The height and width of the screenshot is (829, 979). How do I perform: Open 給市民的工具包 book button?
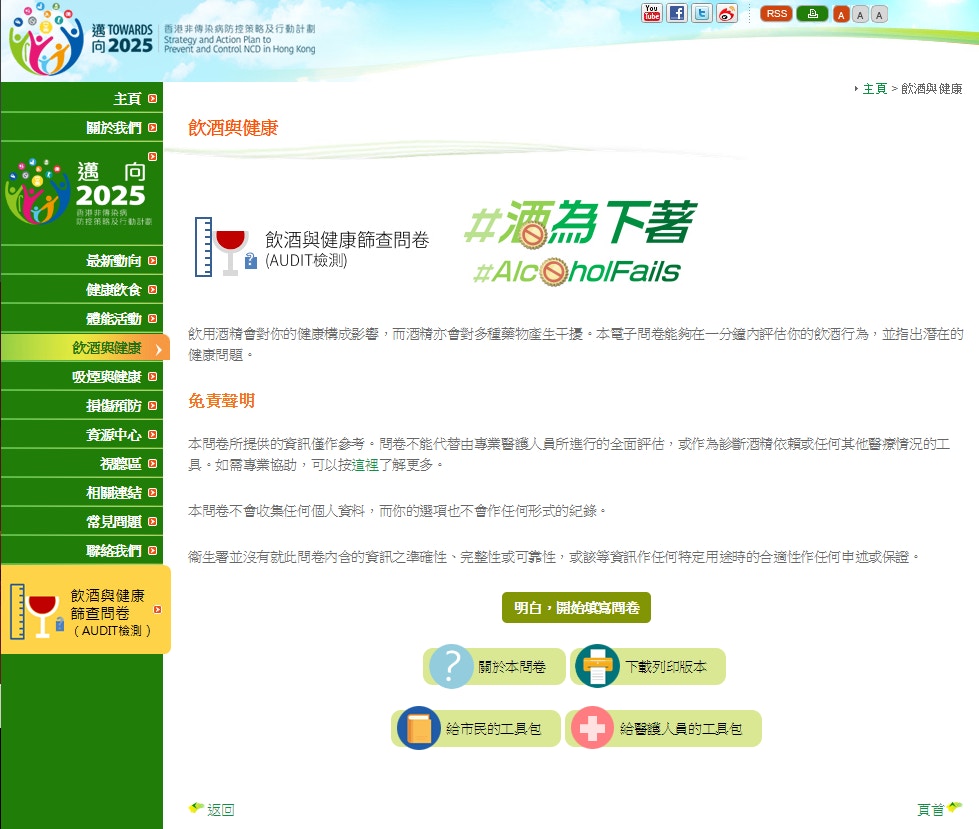[475, 729]
